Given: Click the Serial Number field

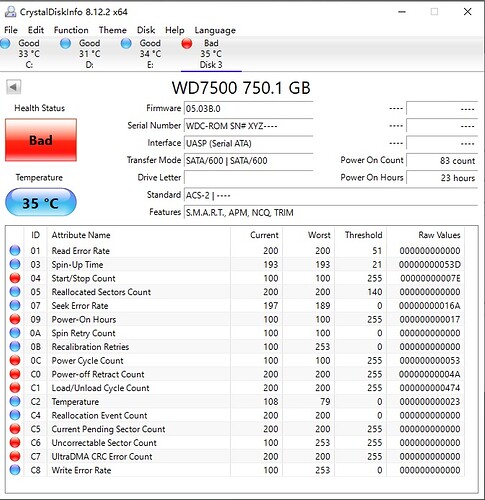Looking at the screenshot, I should click(248, 126).
